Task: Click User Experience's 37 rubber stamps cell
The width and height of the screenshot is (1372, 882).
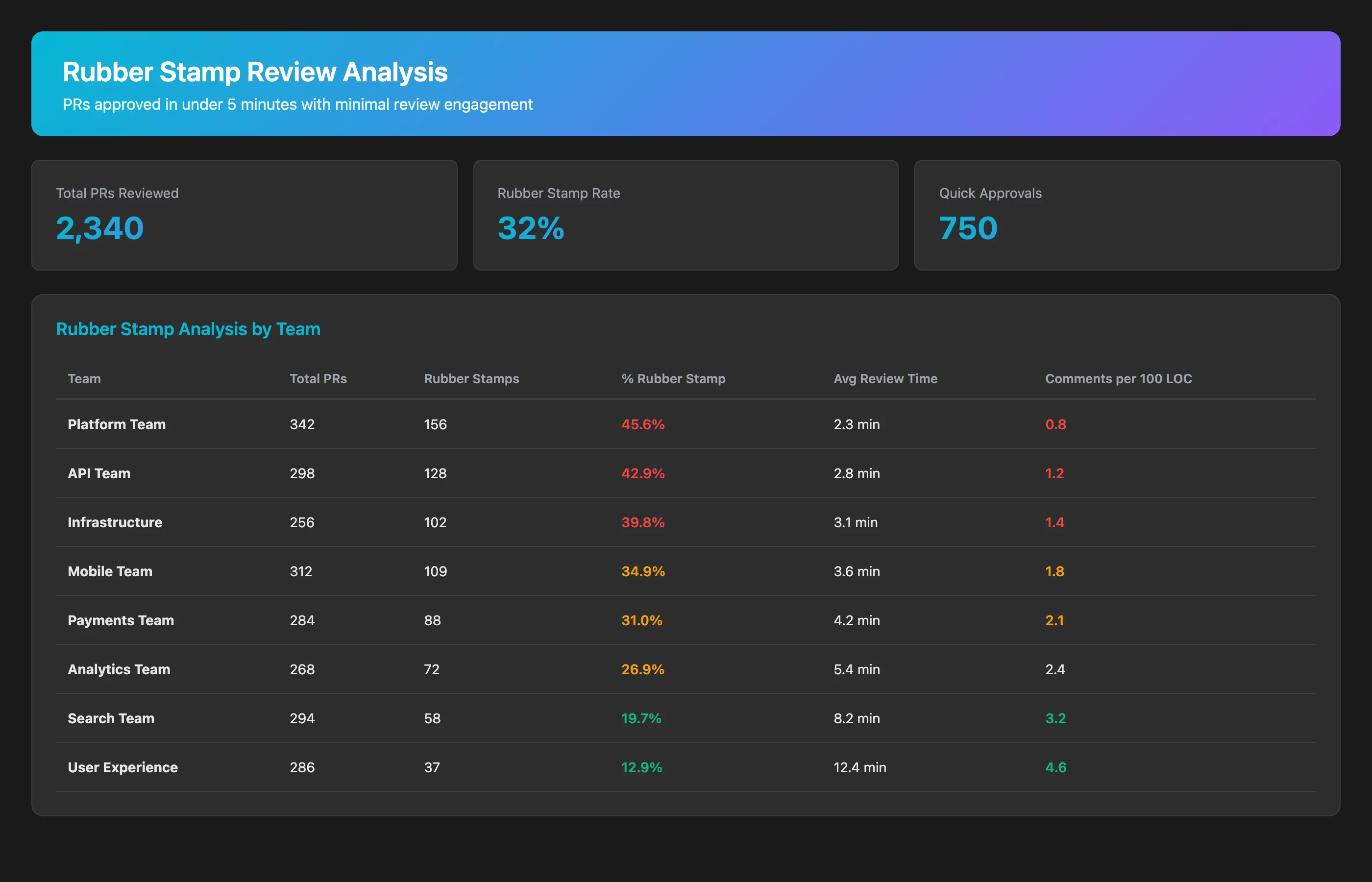Action: tap(432, 767)
